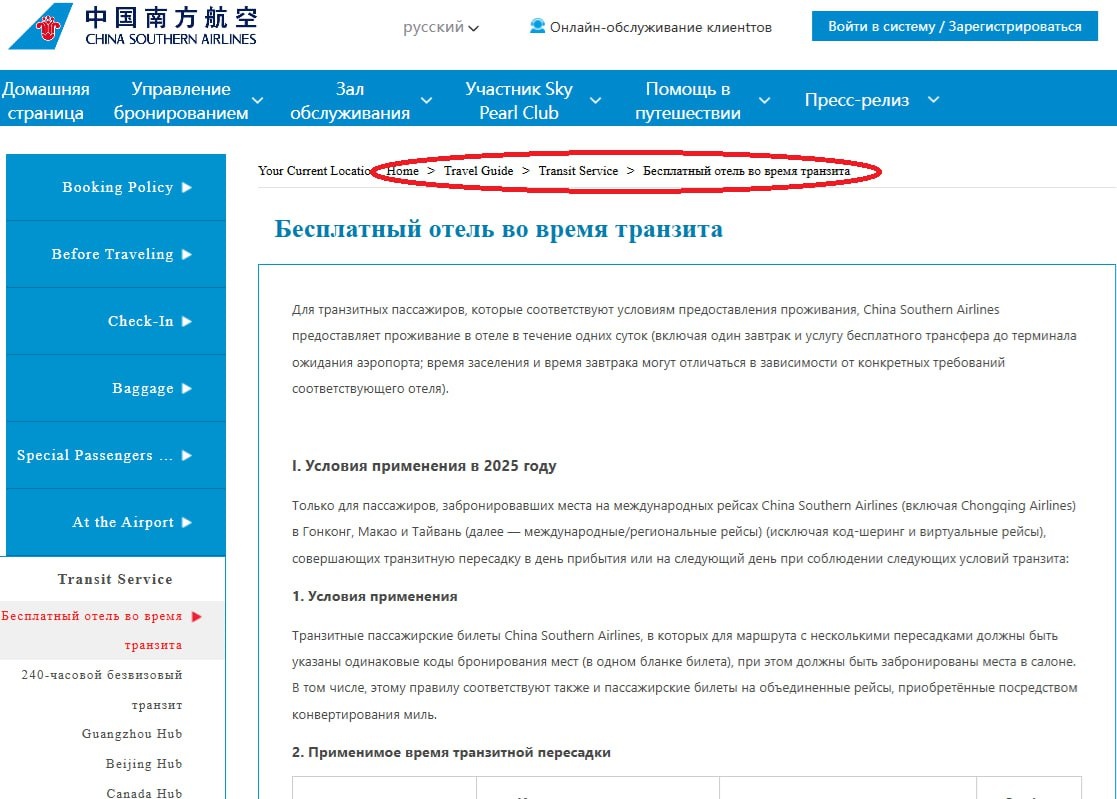Open the Home breadcrumb link
1117x799 pixels.
point(403,170)
